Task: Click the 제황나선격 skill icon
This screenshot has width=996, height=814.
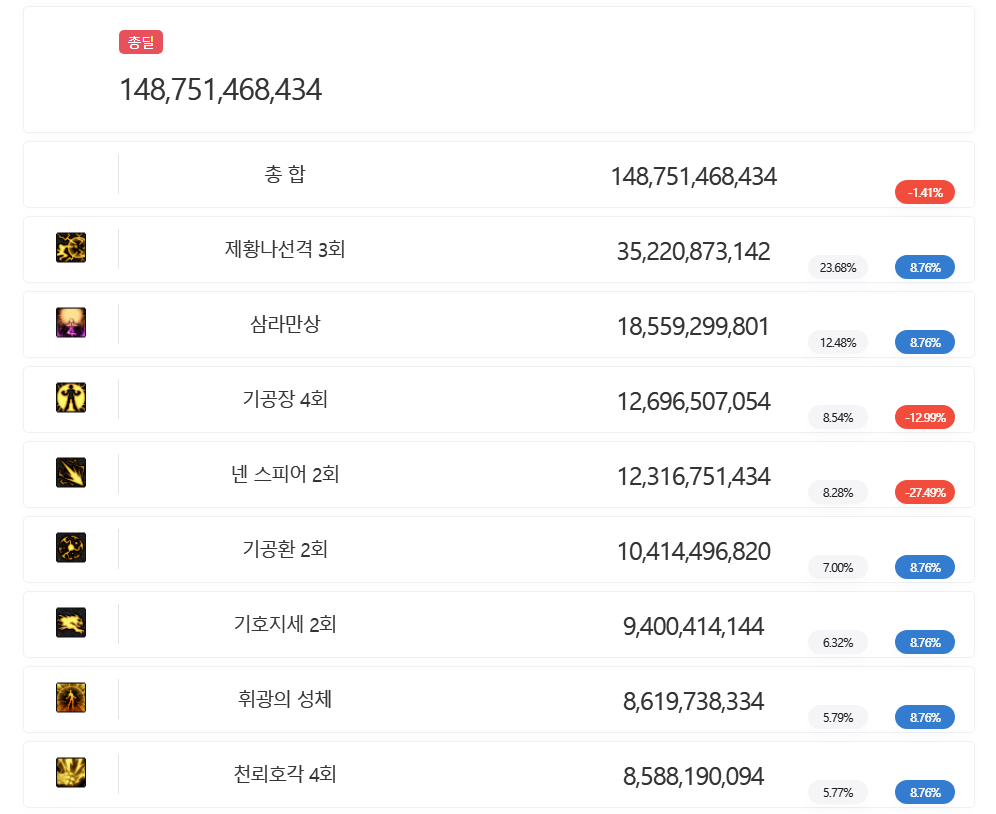Action: (71, 248)
